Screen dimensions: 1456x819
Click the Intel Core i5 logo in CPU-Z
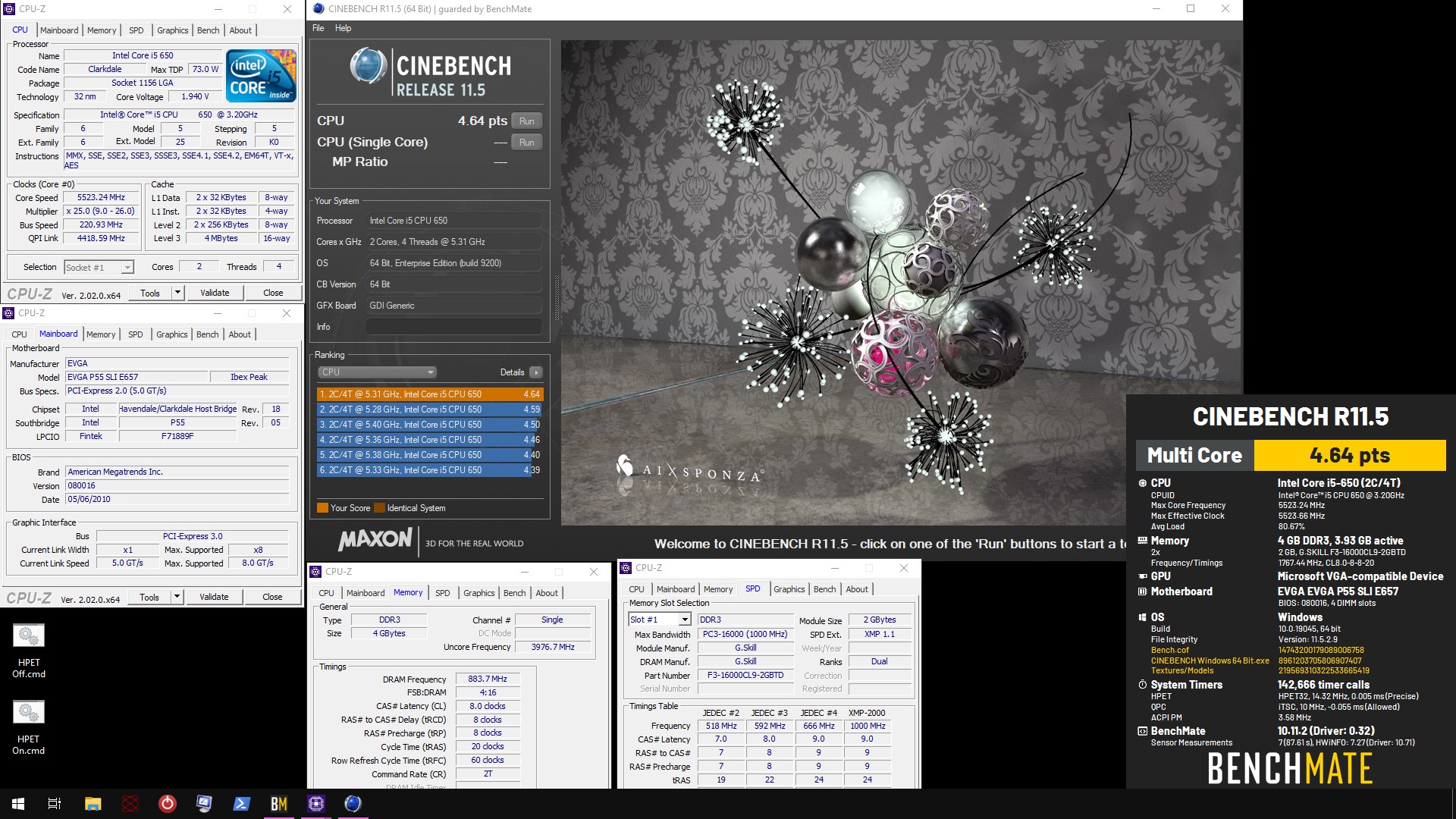262,76
